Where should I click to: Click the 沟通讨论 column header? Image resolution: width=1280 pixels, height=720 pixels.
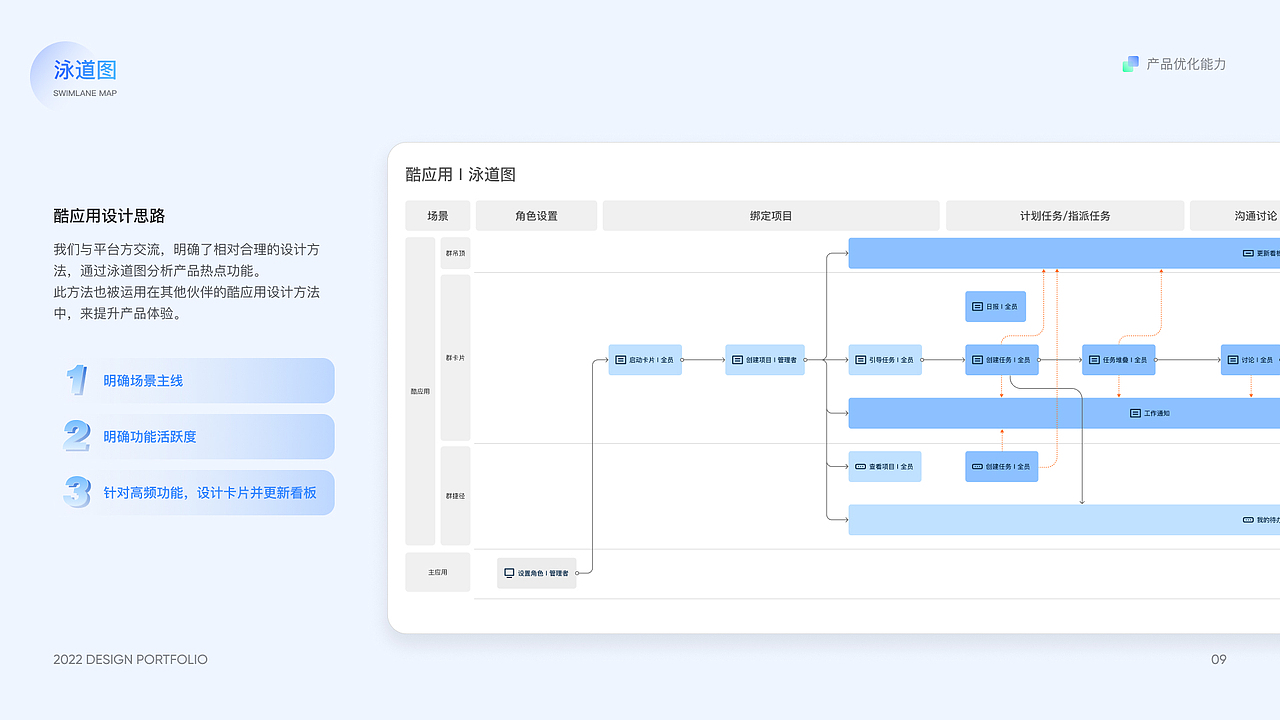pyautogui.click(x=1235, y=216)
